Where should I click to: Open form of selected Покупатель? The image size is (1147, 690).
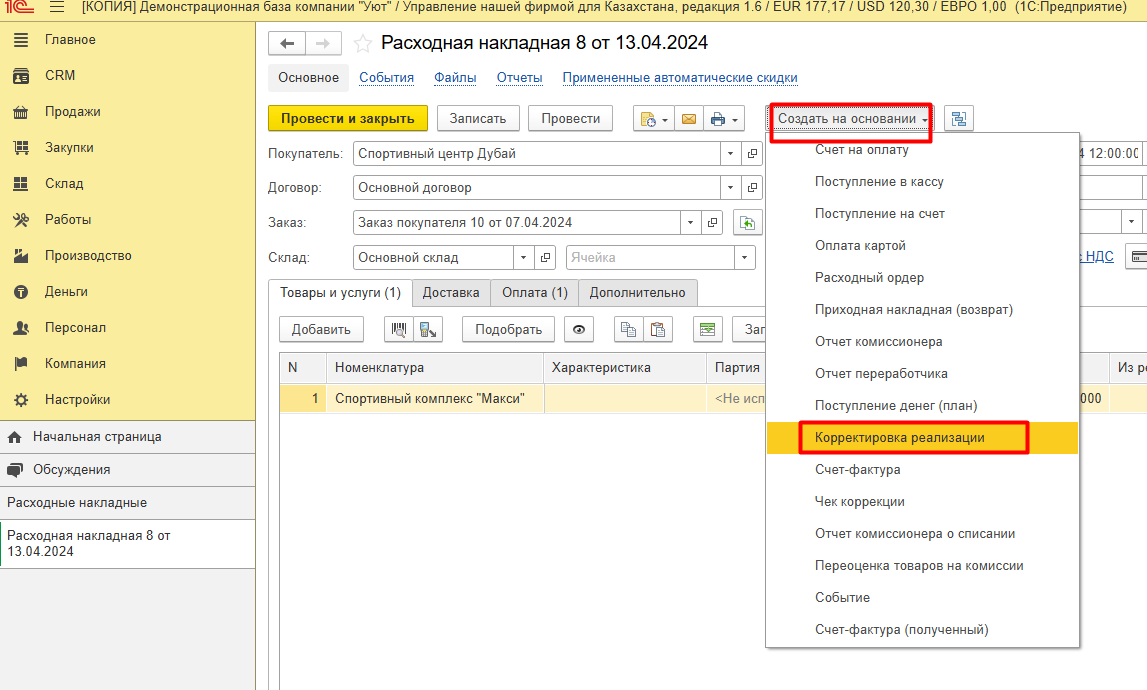753,154
